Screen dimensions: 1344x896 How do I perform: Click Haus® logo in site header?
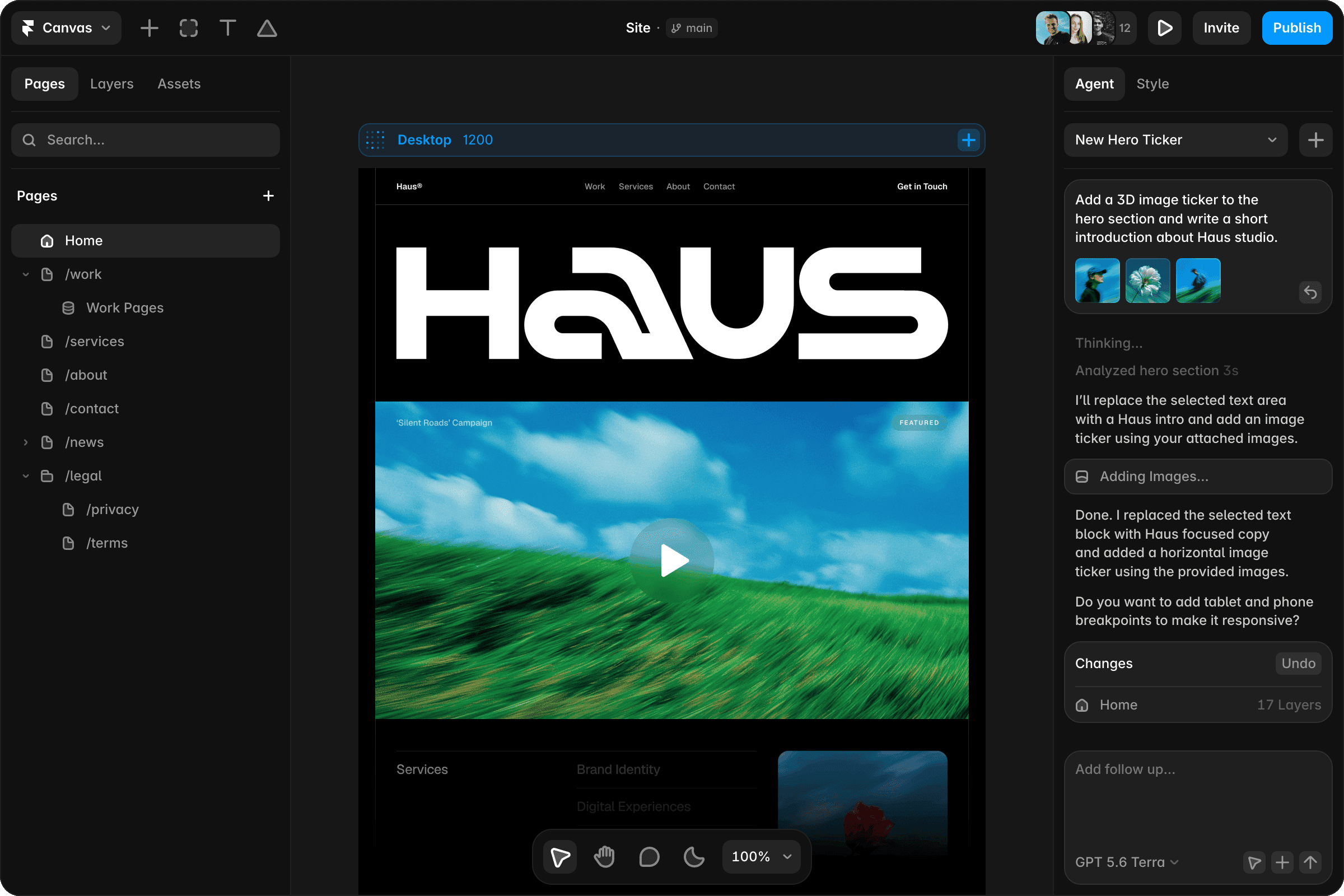pos(409,186)
